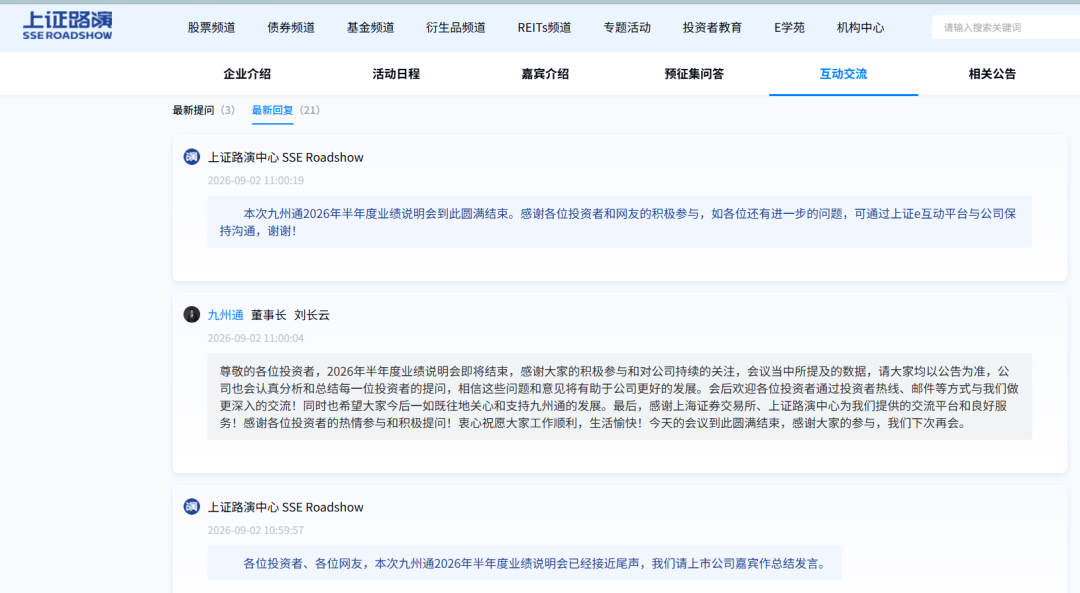Open 衍生品频道 navigation item
This screenshot has width=1080, height=593.
[x=456, y=28]
